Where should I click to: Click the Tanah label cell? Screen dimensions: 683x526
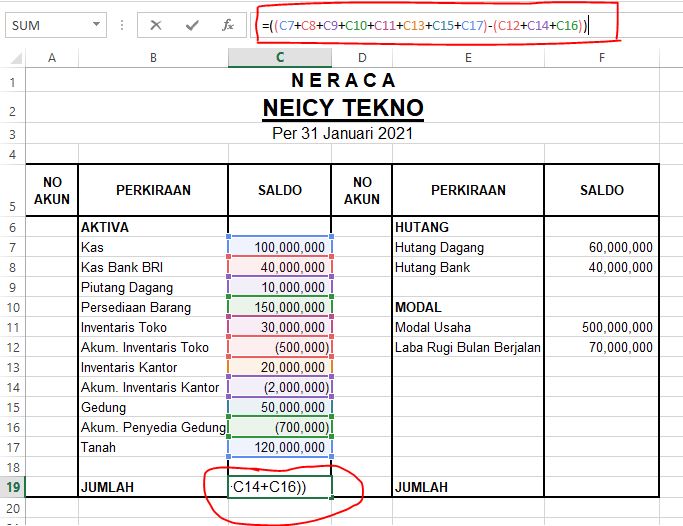coord(153,447)
